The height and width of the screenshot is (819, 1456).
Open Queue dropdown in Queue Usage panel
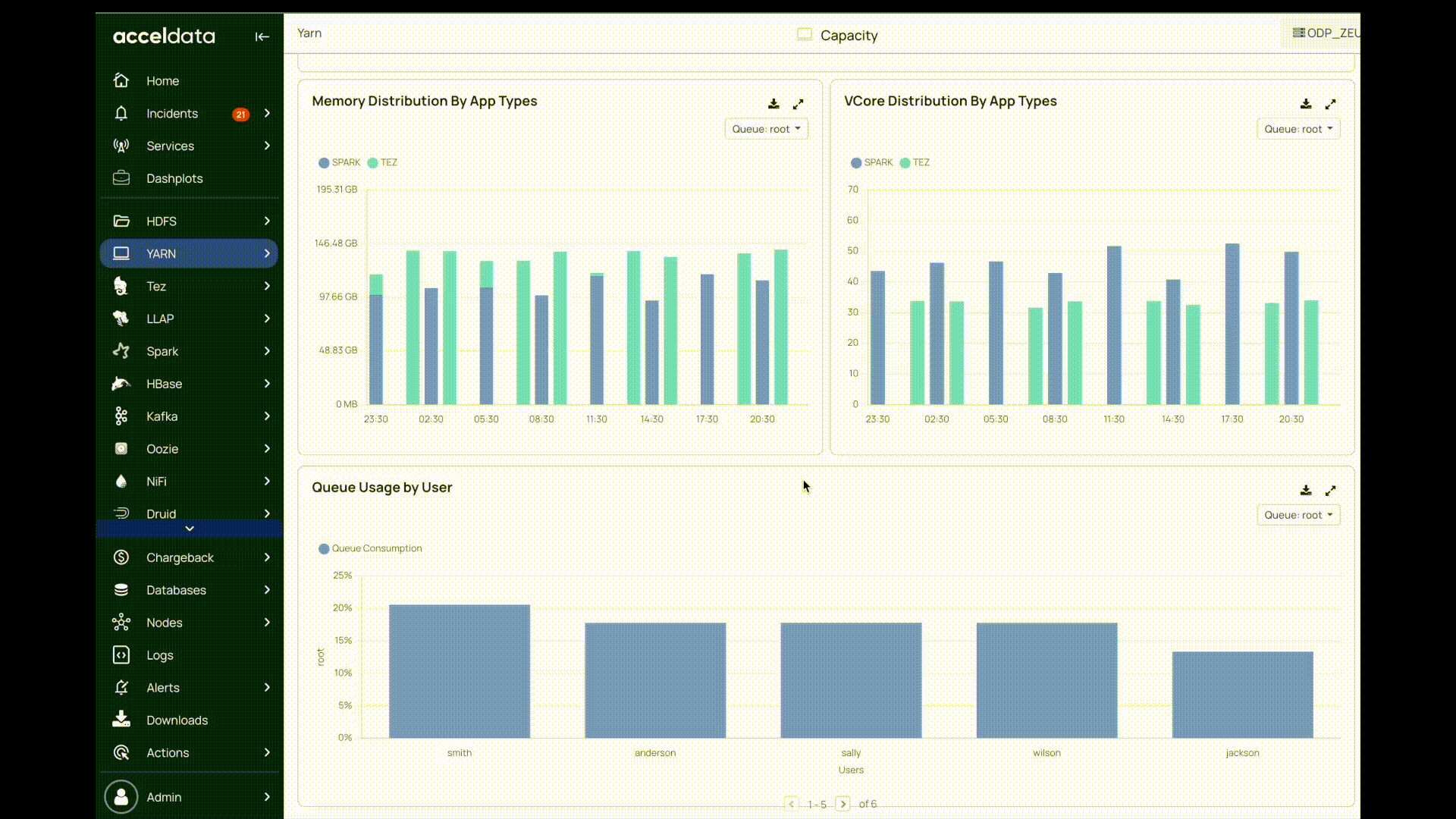point(1298,515)
